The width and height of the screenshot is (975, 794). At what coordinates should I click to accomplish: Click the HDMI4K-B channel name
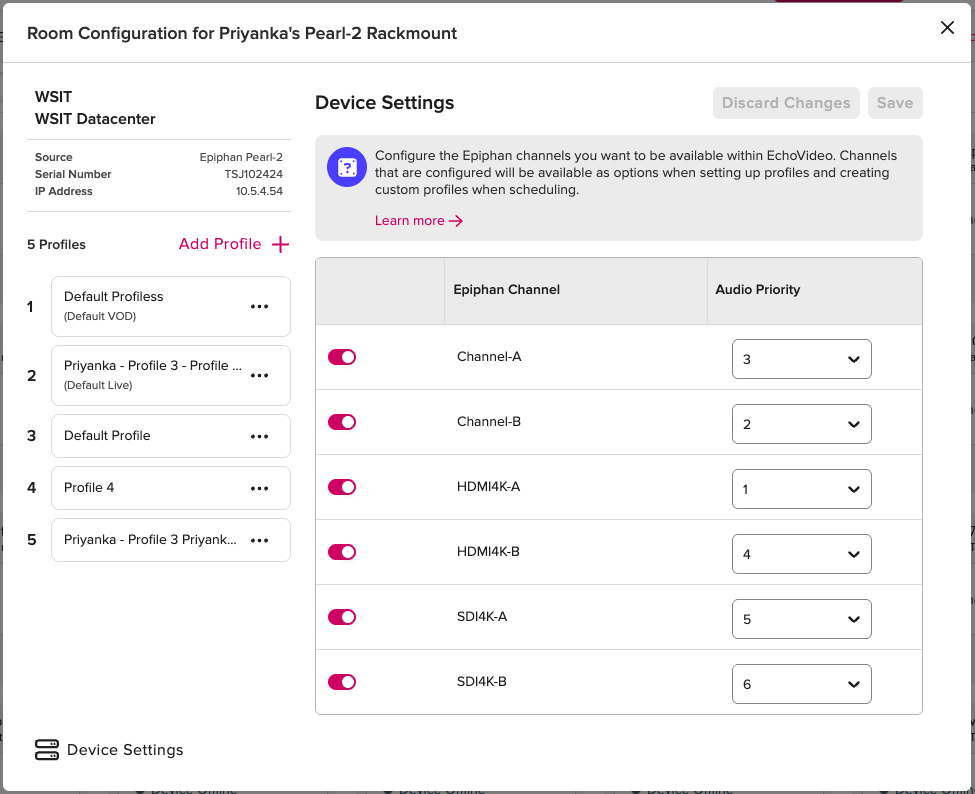[488, 552]
